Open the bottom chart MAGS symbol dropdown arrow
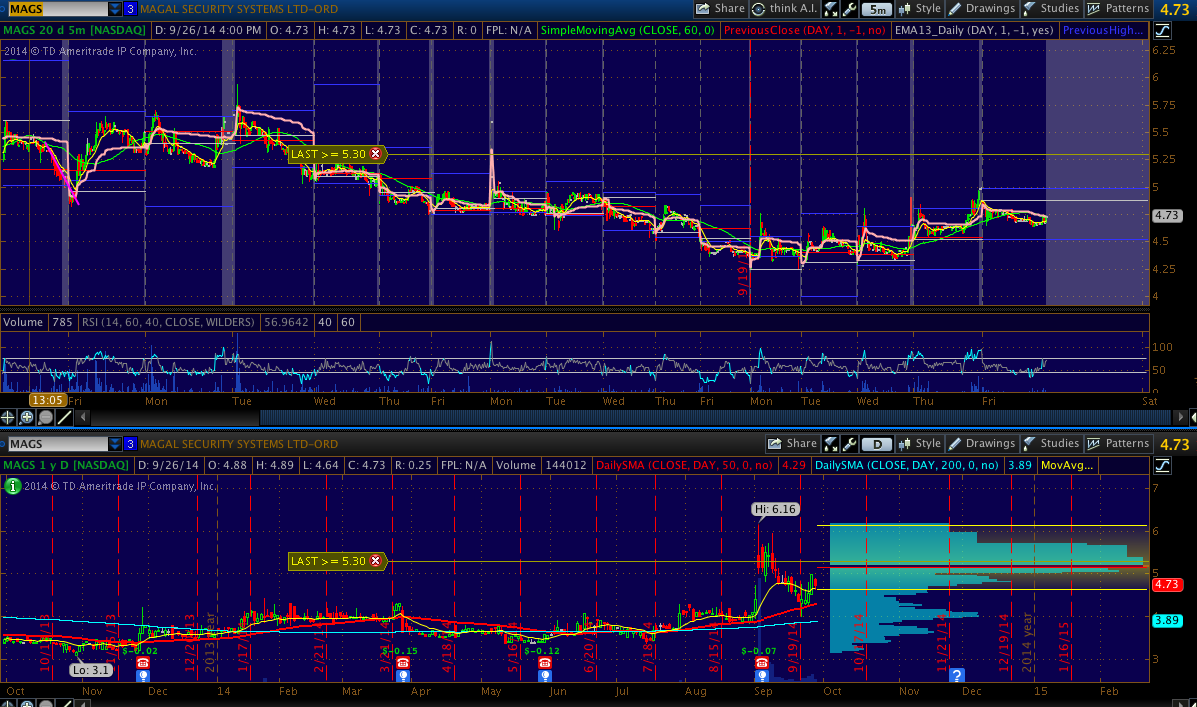Image resolution: width=1197 pixels, height=707 pixels. pos(115,444)
